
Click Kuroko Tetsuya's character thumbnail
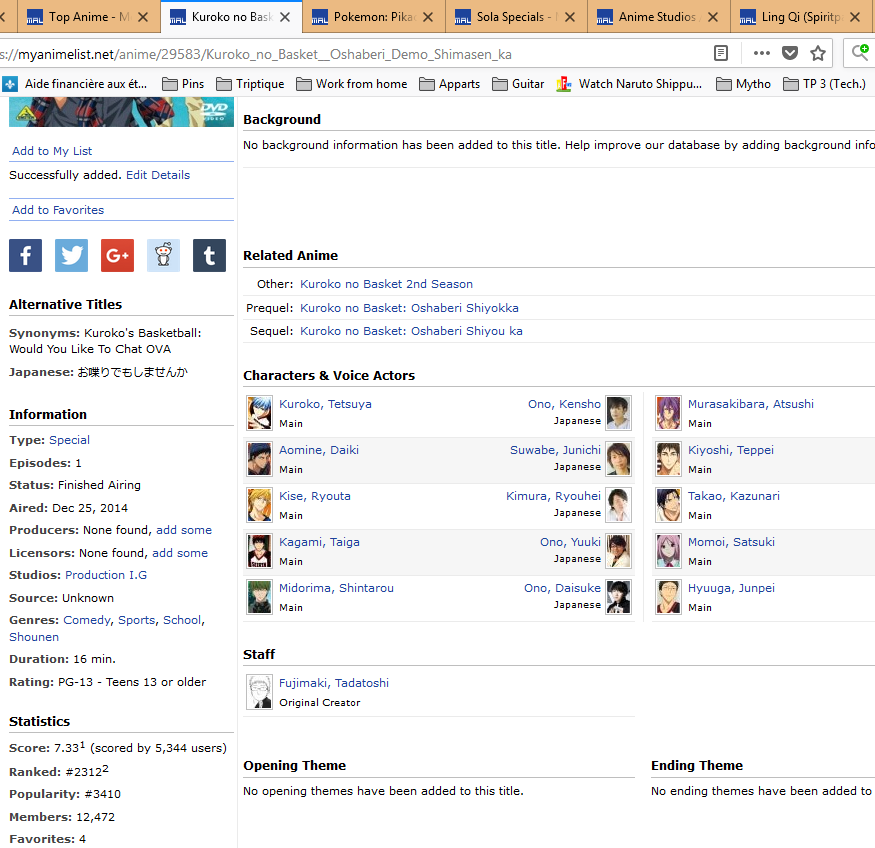click(x=259, y=412)
